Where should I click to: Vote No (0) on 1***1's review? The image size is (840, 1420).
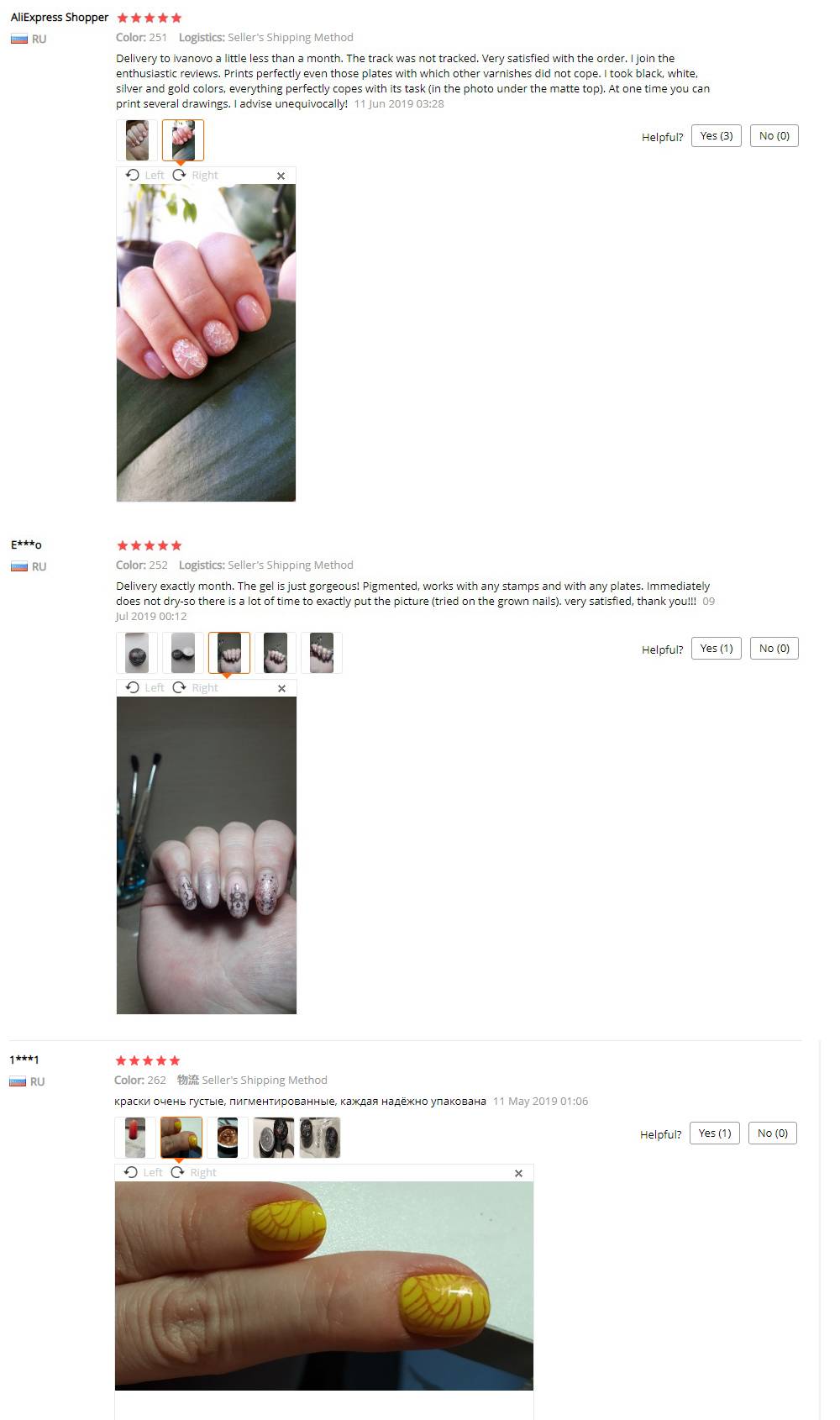[773, 1133]
